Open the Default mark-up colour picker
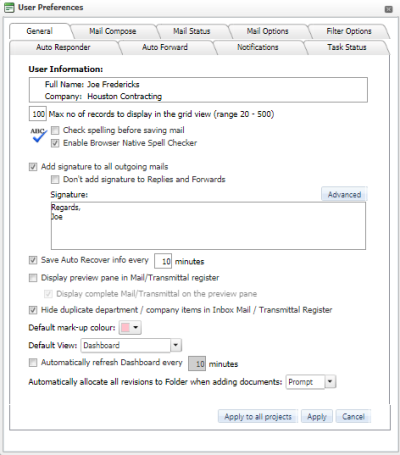The width and height of the screenshot is (400, 455). click(130, 327)
